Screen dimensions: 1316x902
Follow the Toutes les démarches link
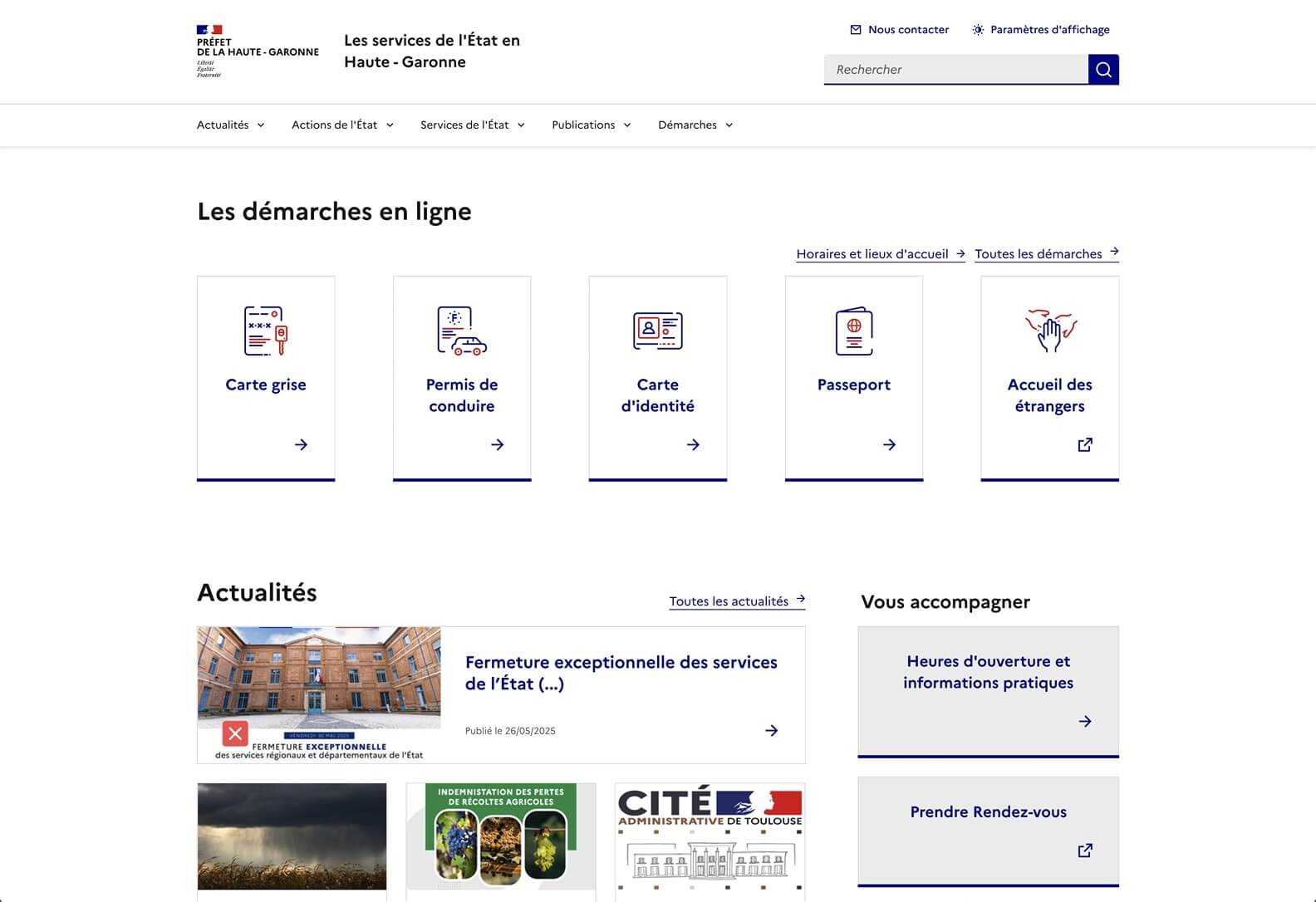pos(1046,254)
